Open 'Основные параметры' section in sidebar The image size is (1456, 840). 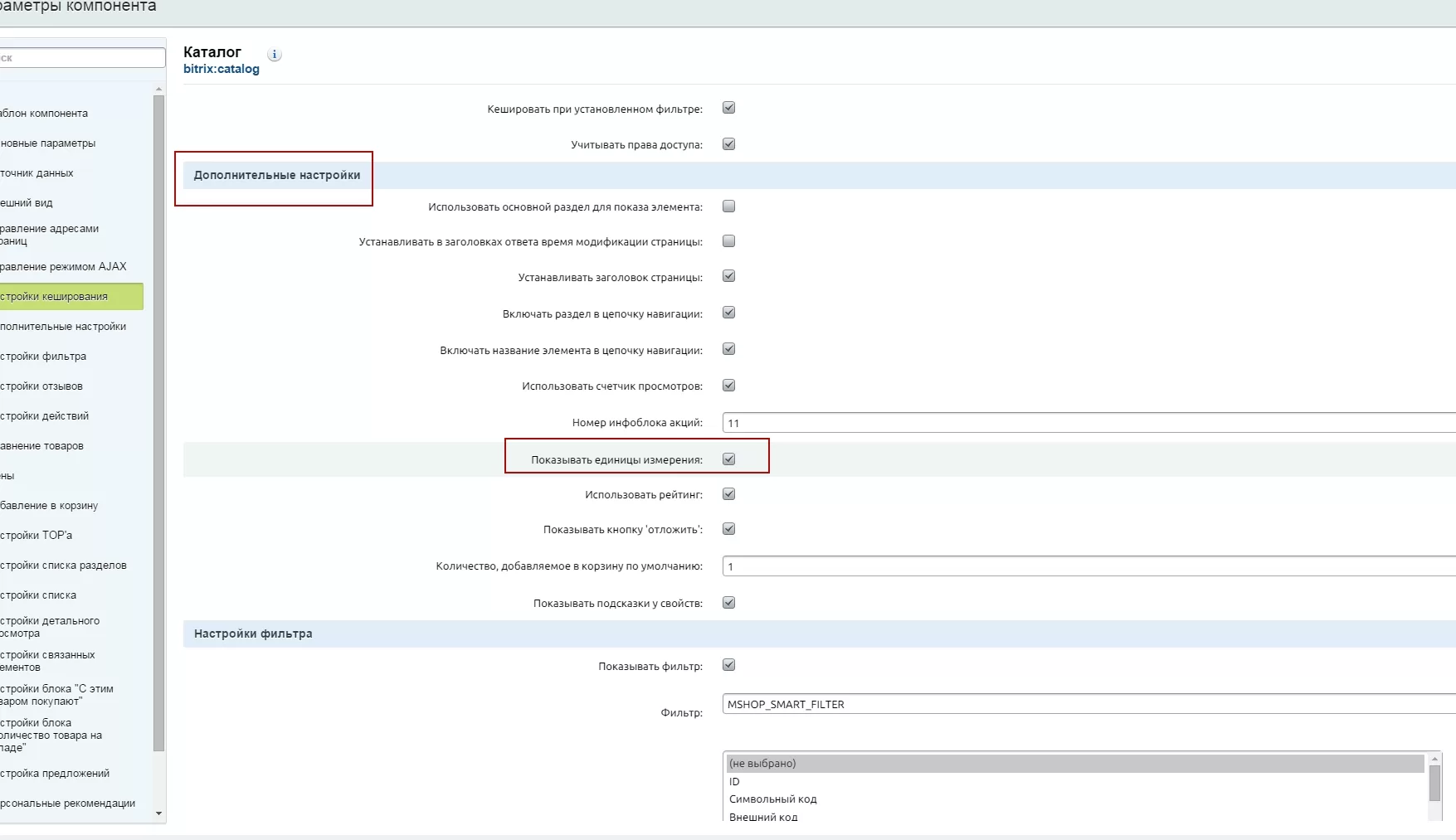click(x=48, y=143)
